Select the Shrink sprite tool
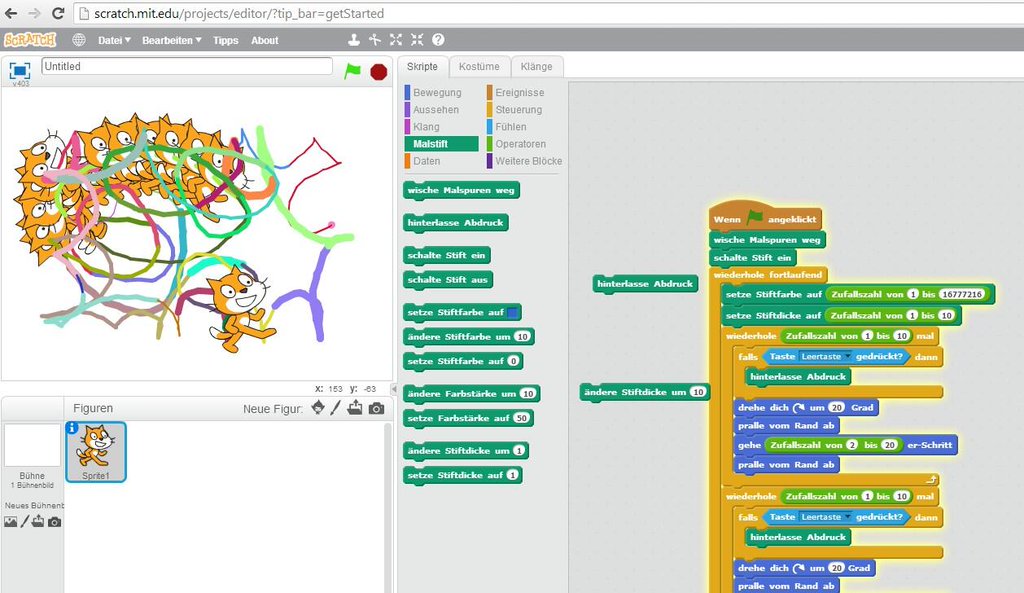1024x593 pixels. point(417,40)
